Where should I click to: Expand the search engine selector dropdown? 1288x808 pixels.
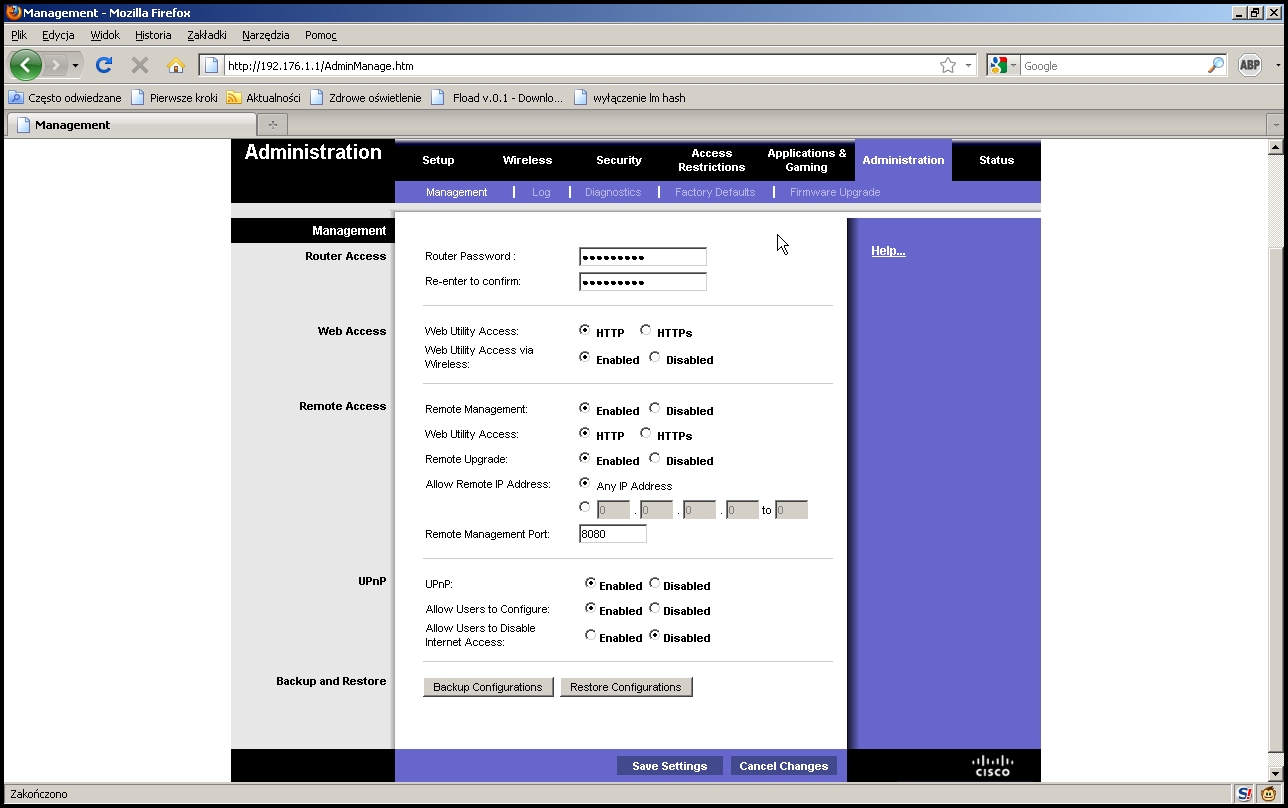(x=1013, y=65)
